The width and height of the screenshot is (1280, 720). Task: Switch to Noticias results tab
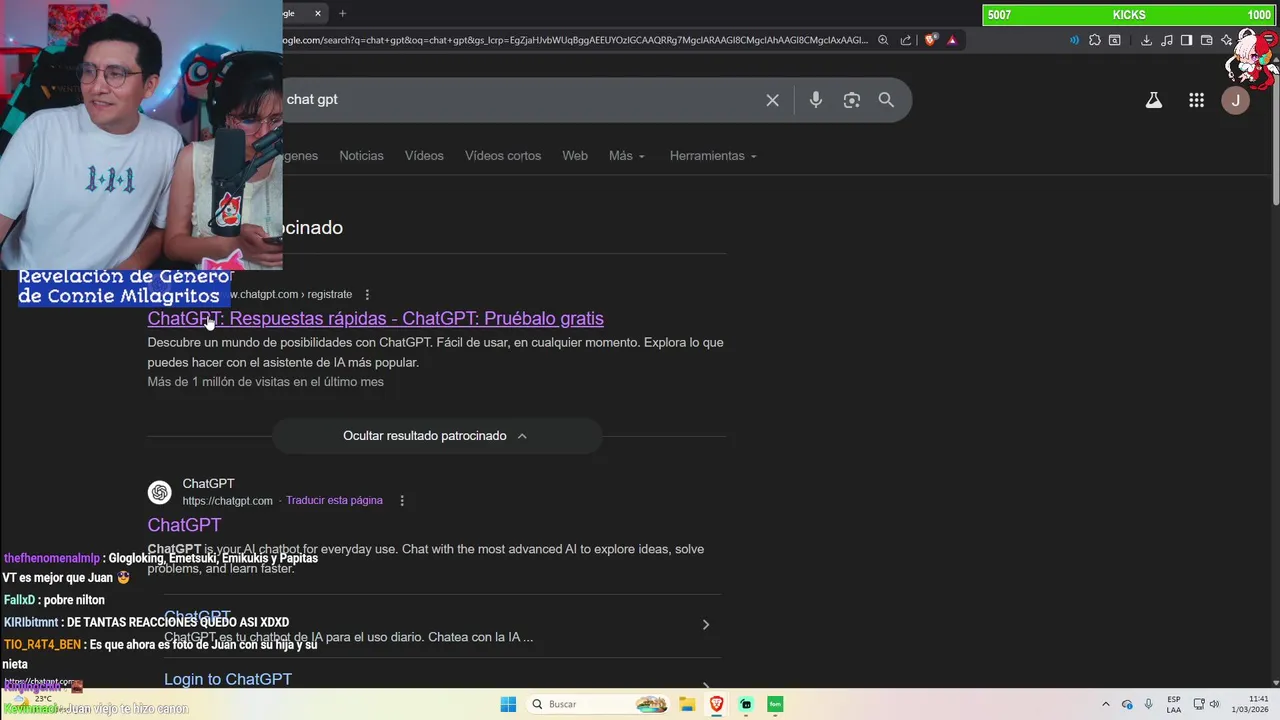tap(361, 156)
